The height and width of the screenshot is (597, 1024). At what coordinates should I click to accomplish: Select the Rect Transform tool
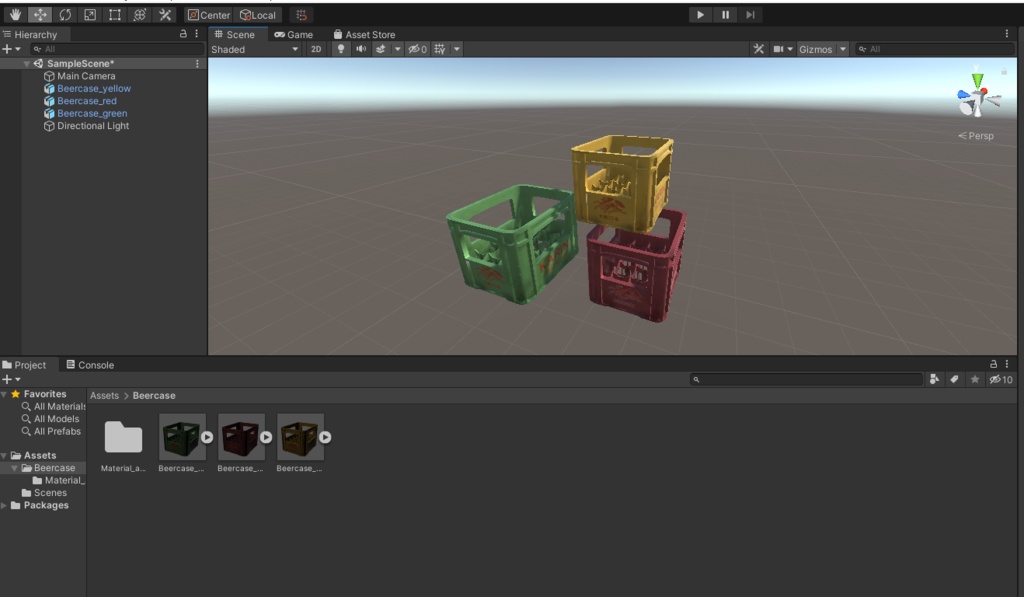coord(113,14)
